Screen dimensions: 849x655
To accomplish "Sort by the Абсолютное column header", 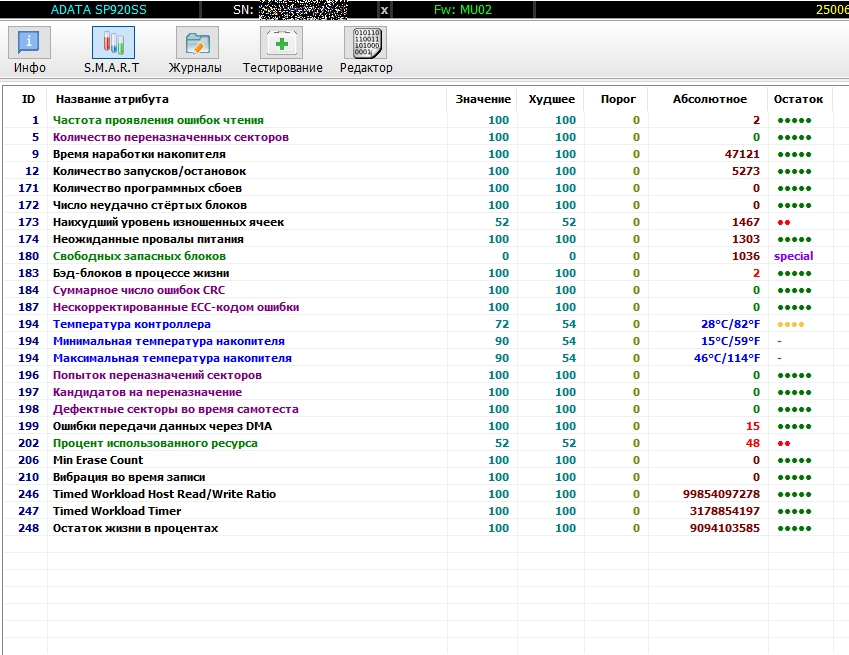I will click(x=709, y=99).
